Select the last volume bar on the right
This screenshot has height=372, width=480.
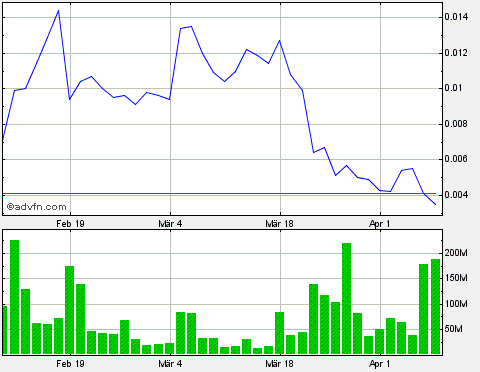(435, 306)
